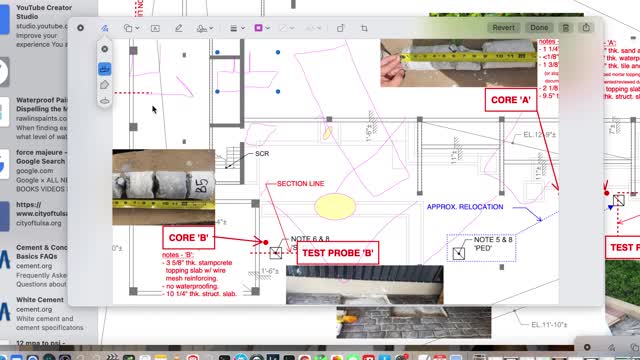The image size is (640, 360).
Task: Expand the Text Style dropdown arrow
Action: [x=319, y=28]
